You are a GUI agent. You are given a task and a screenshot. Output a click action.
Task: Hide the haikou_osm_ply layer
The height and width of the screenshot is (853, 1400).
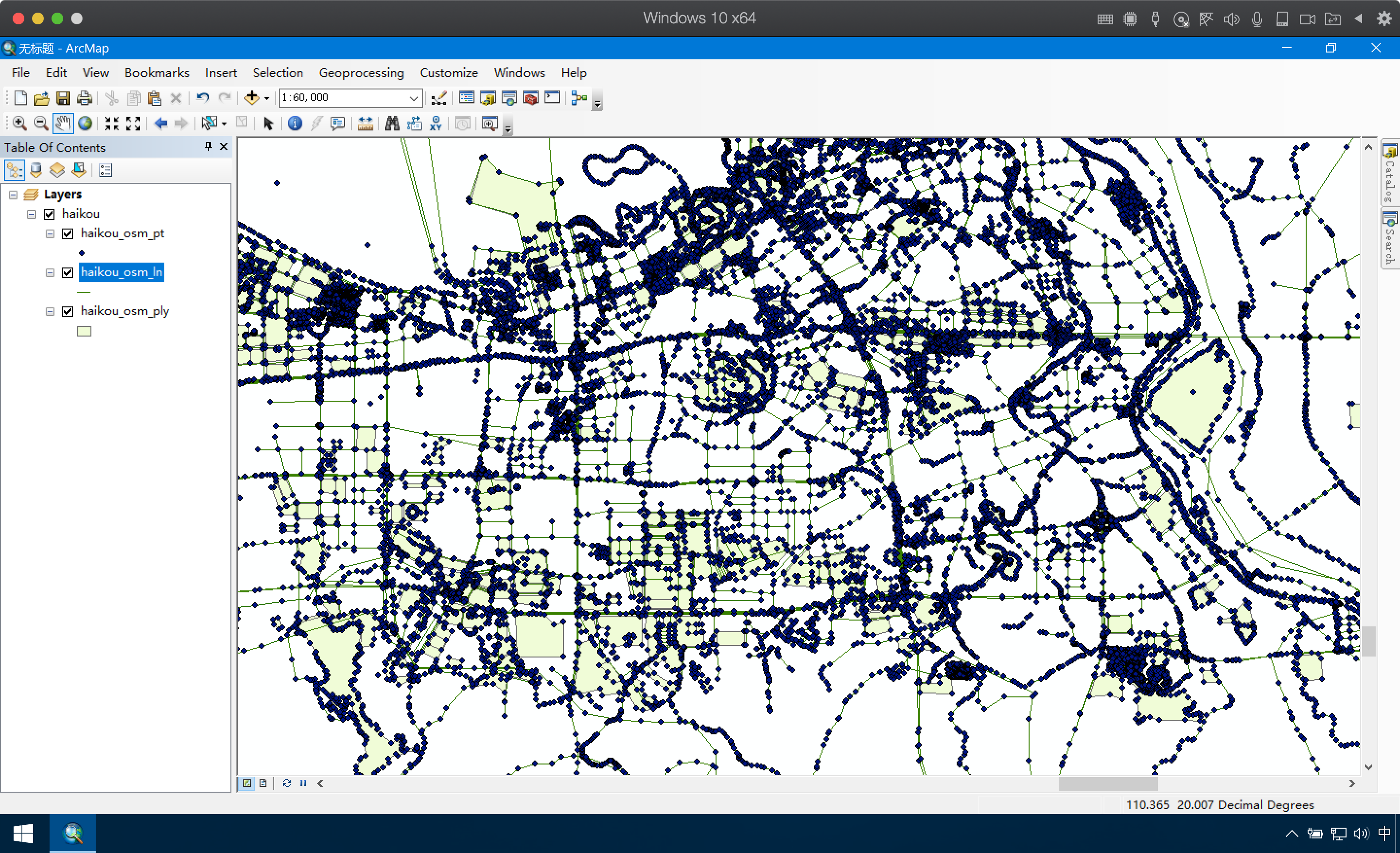[68, 311]
